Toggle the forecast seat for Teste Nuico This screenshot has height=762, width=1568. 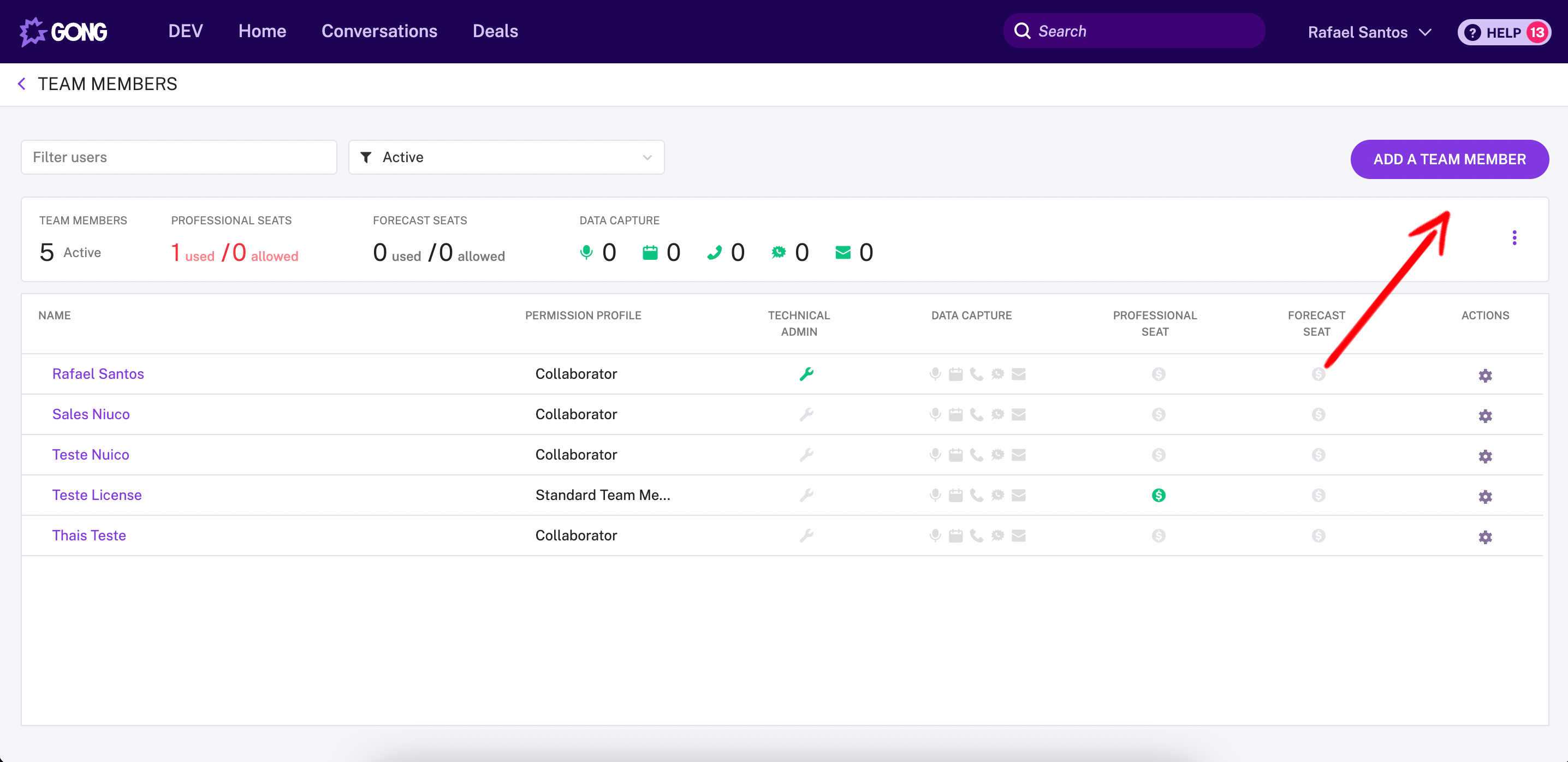[1318, 455]
